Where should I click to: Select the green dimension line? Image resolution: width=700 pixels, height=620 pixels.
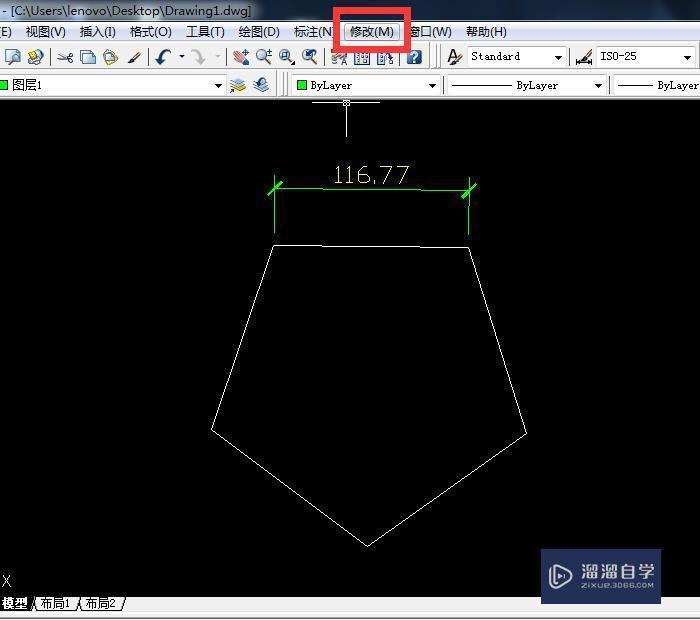pos(371,189)
